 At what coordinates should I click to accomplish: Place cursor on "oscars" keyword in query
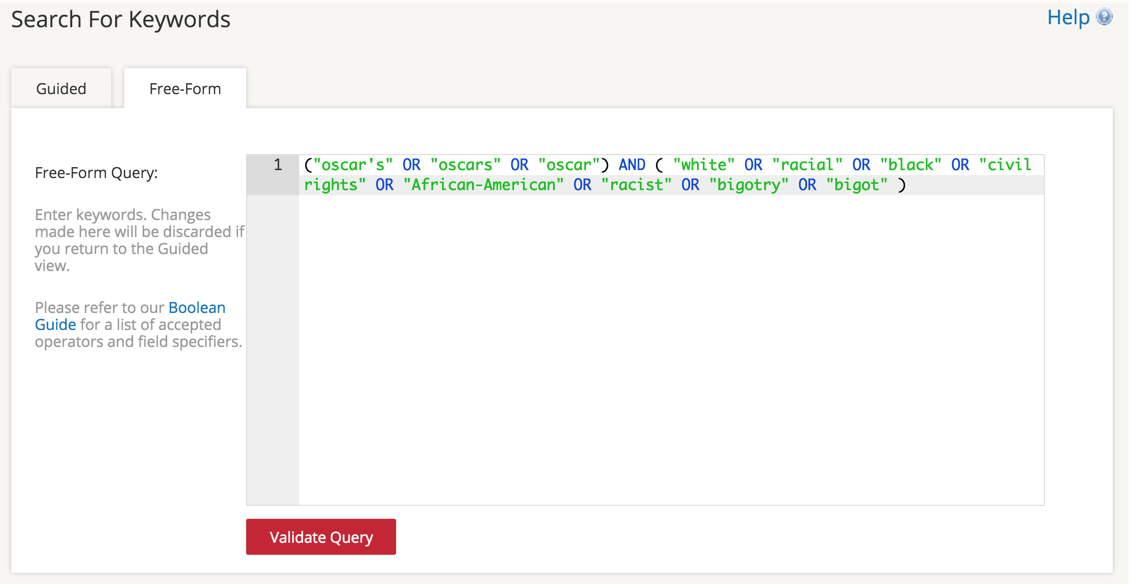(x=465, y=165)
